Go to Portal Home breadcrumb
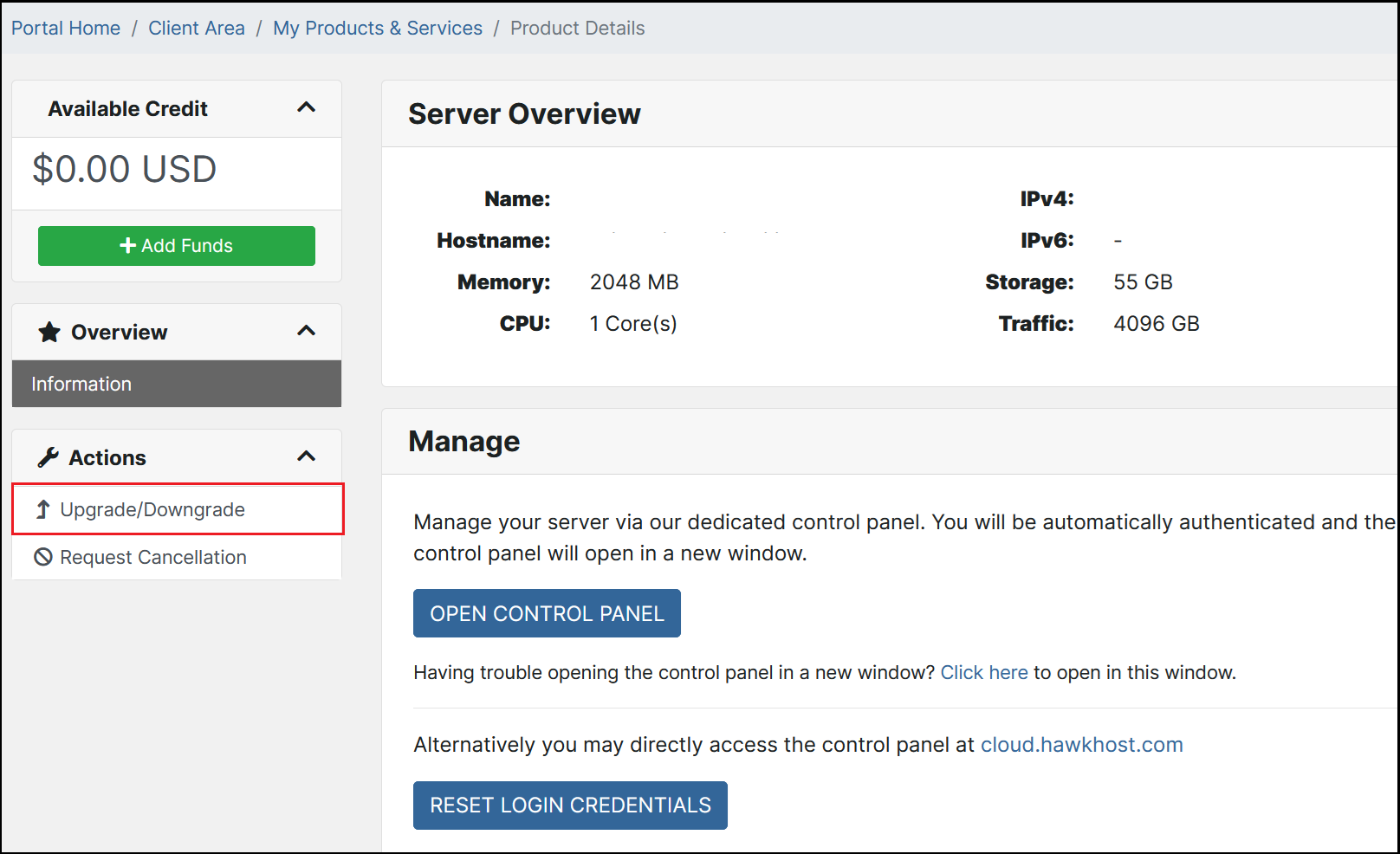 66,28
